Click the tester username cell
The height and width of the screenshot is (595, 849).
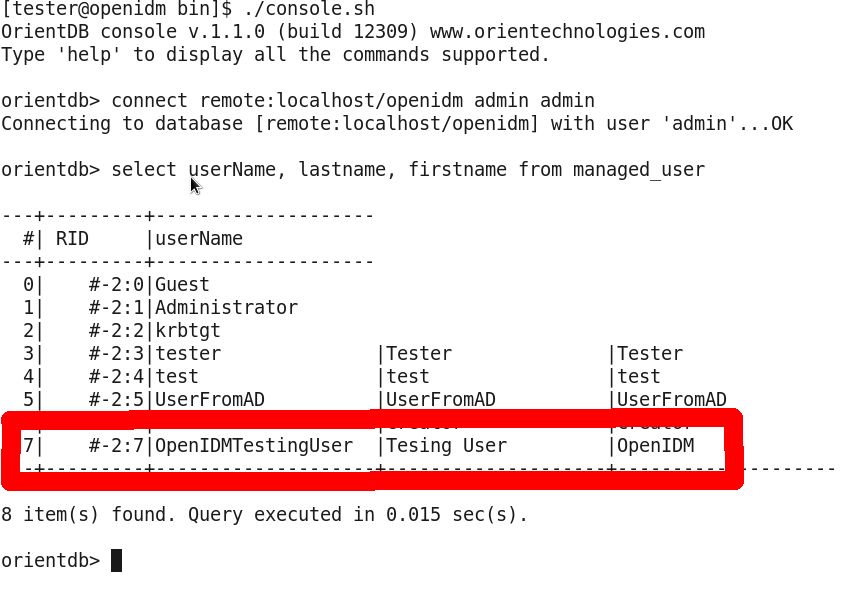188,354
